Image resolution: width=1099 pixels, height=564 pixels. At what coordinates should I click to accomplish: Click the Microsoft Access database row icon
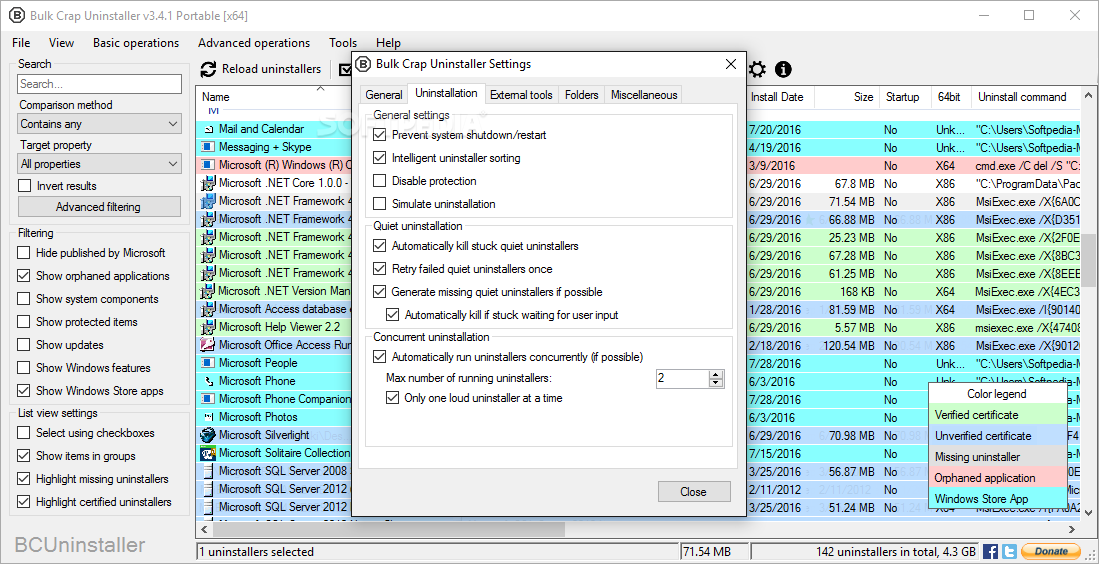coord(207,309)
